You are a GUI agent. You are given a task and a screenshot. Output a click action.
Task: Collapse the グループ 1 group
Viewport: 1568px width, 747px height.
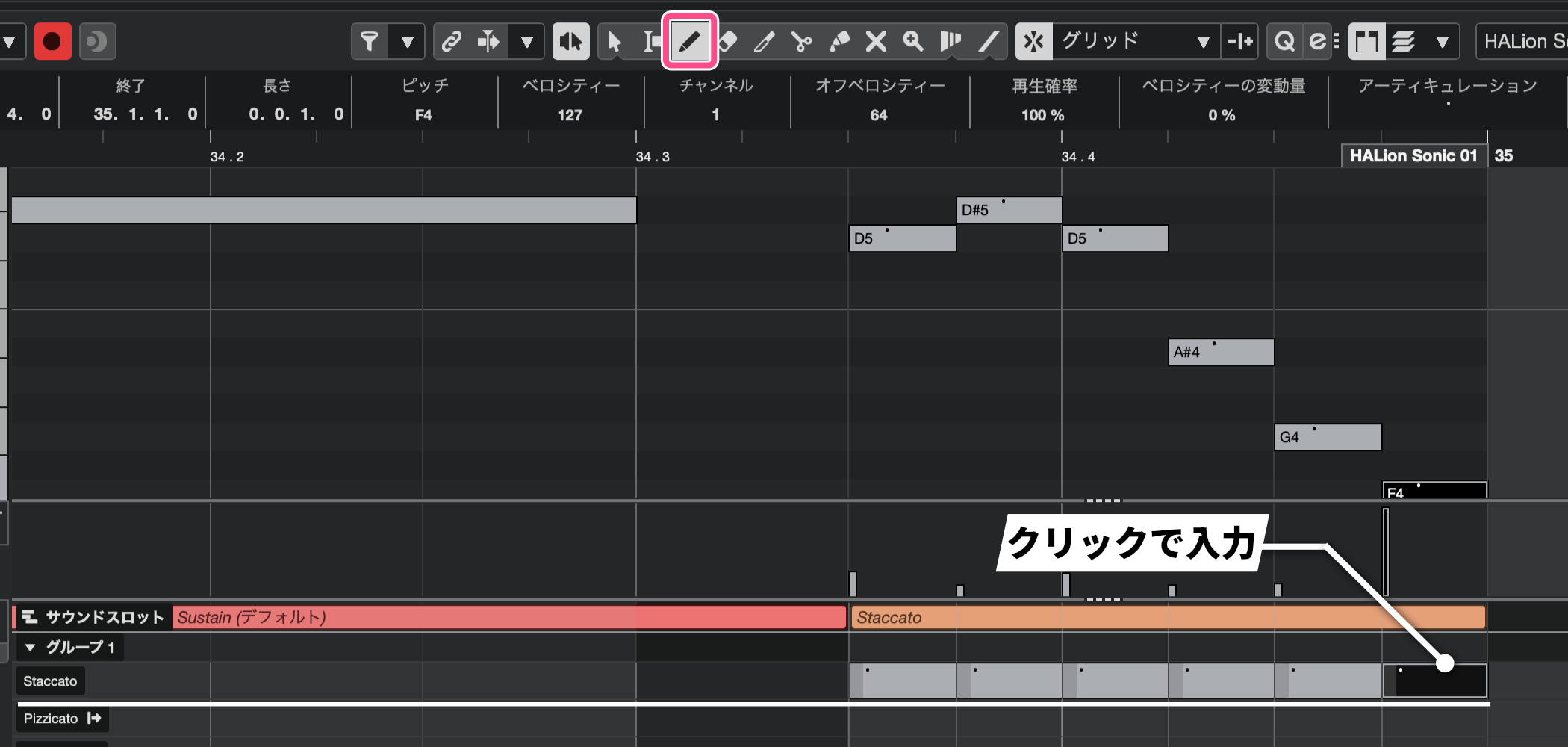(31, 647)
